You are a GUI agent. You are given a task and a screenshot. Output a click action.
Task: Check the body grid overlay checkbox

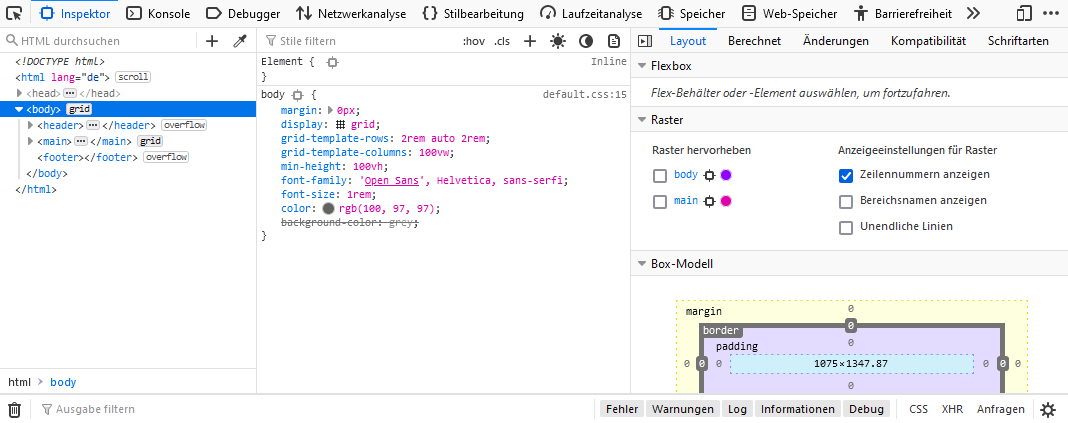coord(660,176)
